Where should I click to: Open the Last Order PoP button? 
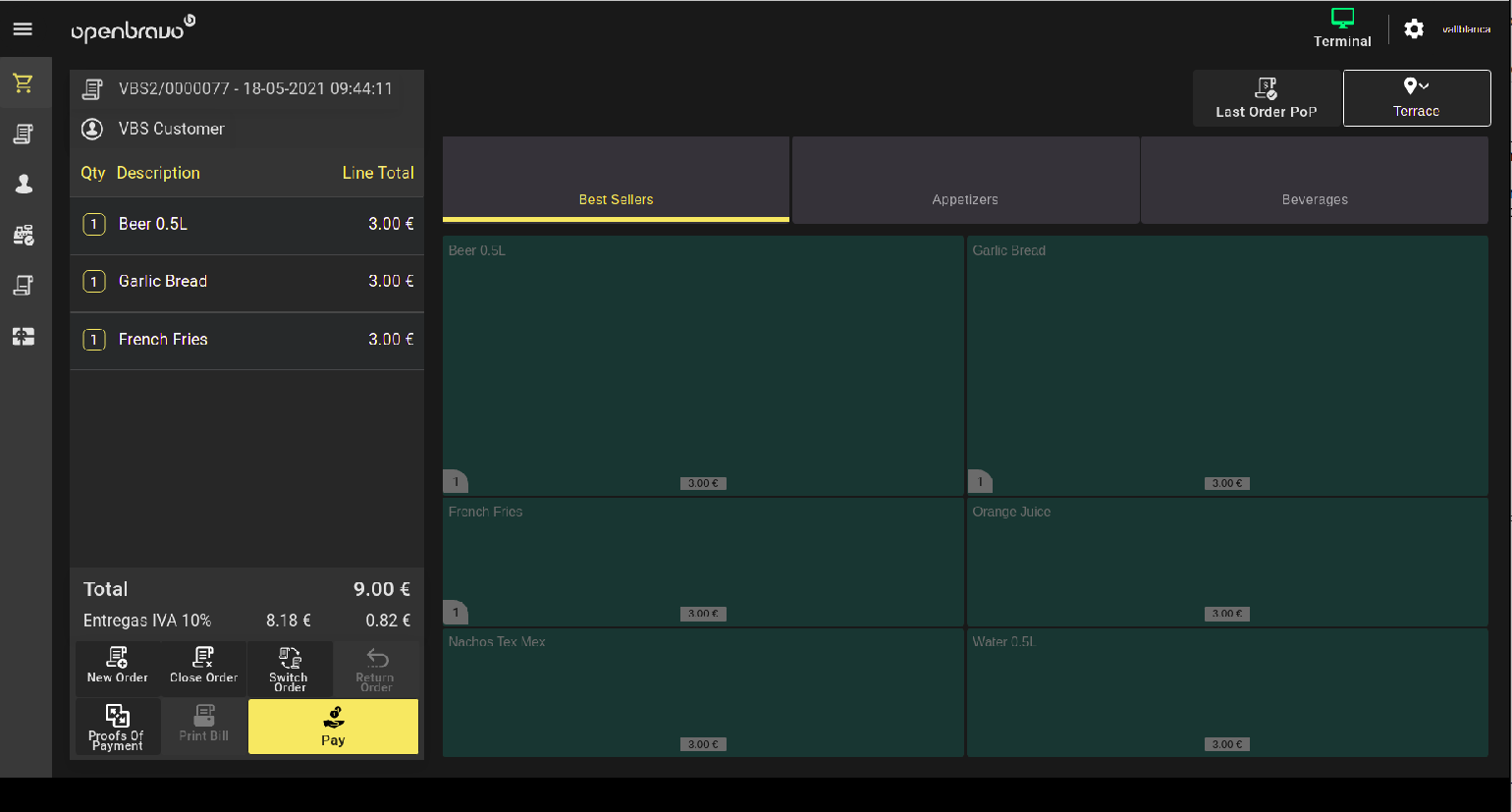point(1266,98)
